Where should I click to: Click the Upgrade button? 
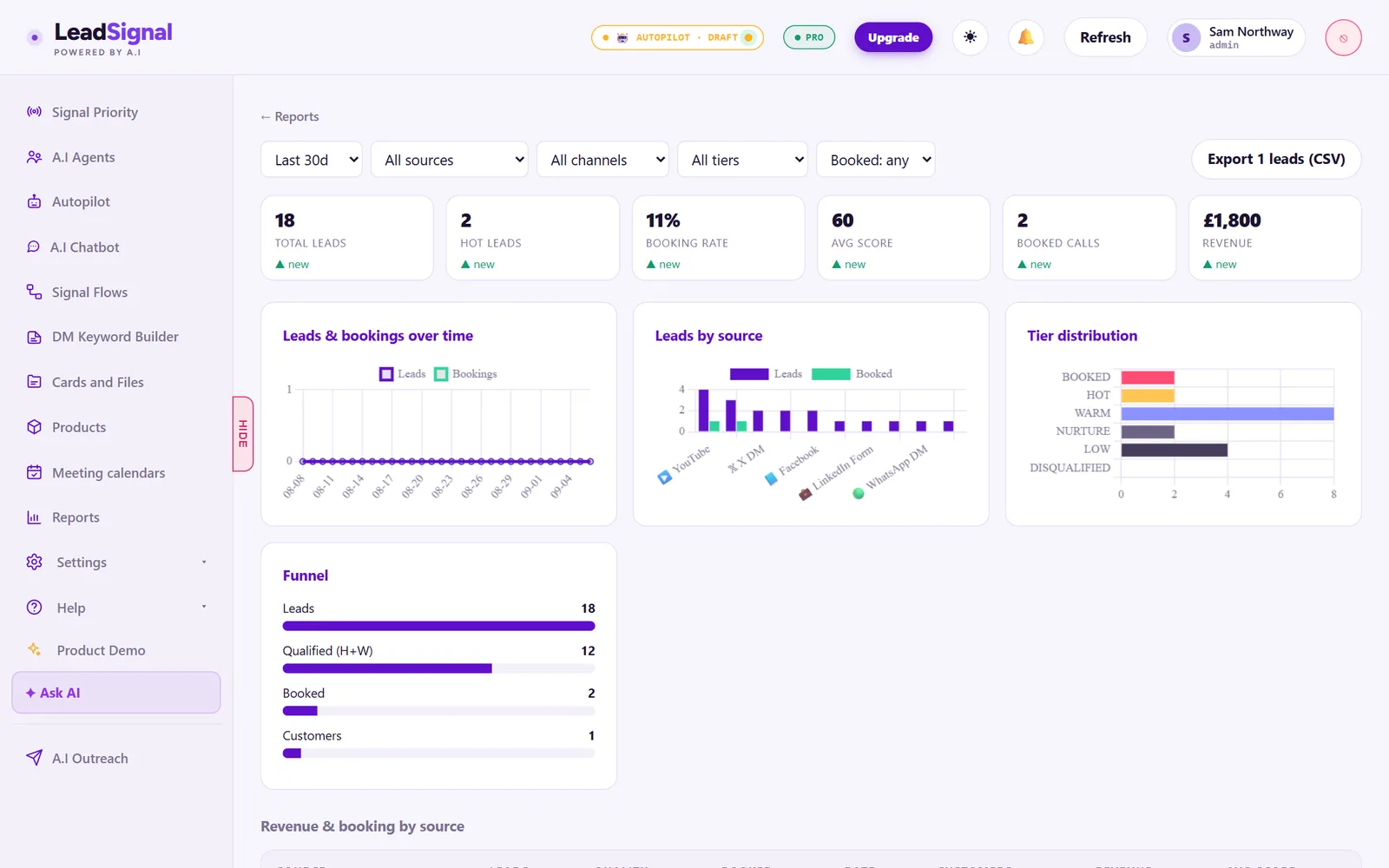click(893, 37)
